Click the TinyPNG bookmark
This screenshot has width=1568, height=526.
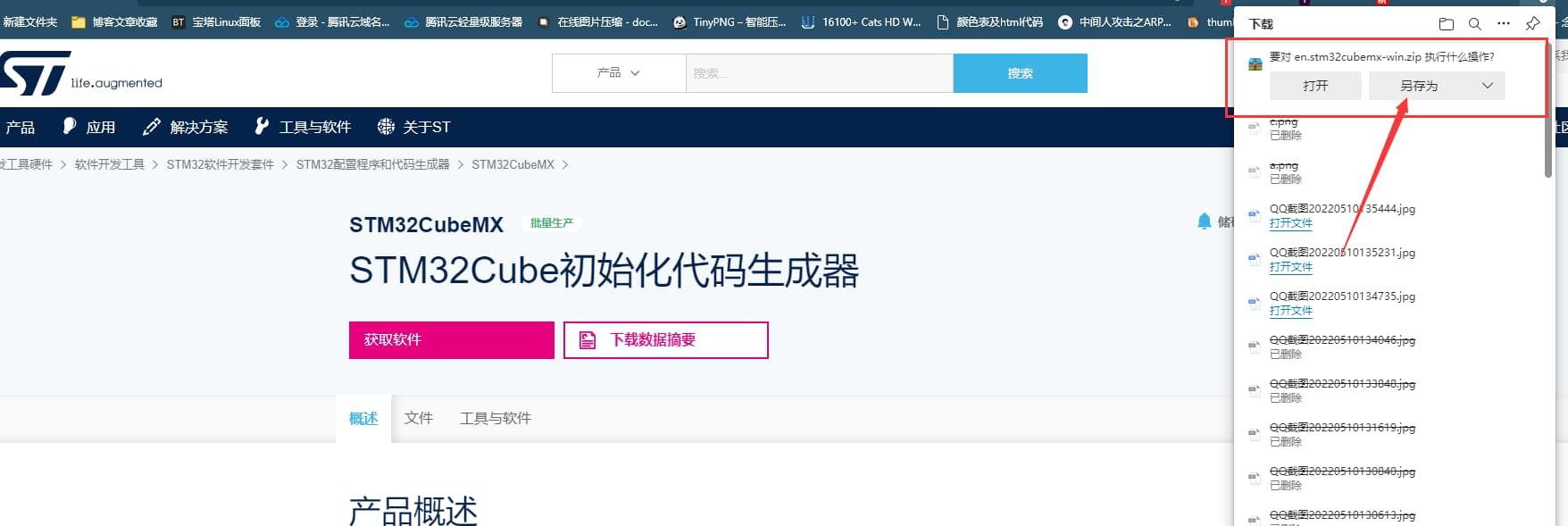point(730,22)
